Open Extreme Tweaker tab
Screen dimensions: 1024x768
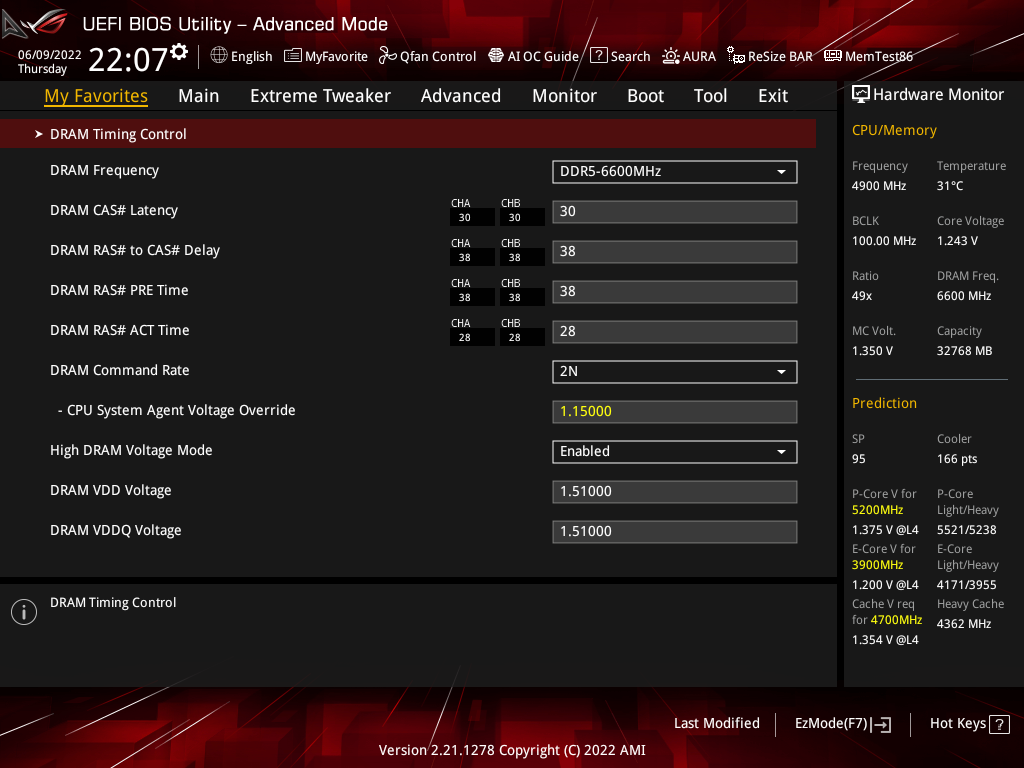click(320, 96)
